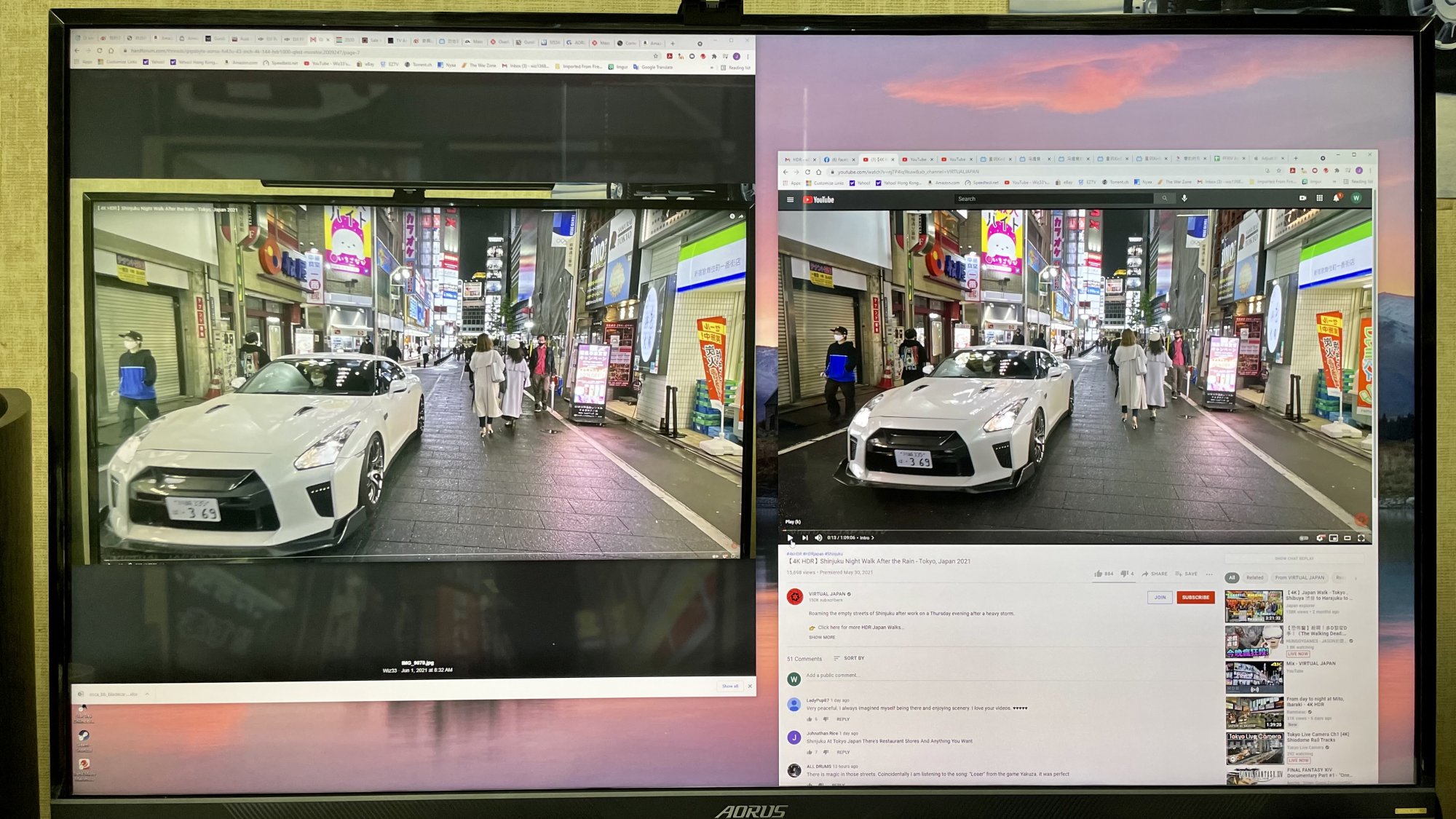Open the Sort By comments dropdown
Image resolution: width=1456 pixels, height=819 pixels.
pyautogui.click(x=849, y=658)
